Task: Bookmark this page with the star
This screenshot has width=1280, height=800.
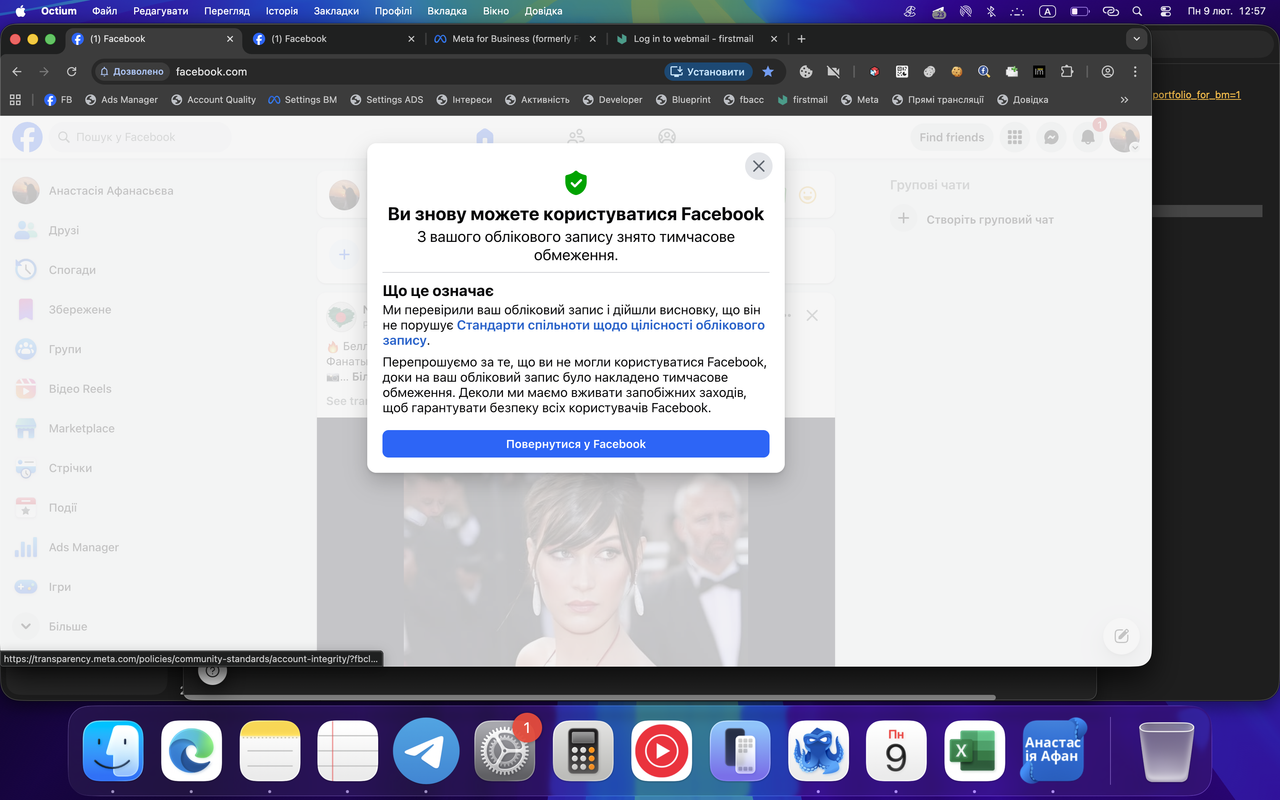Action: tap(768, 72)
